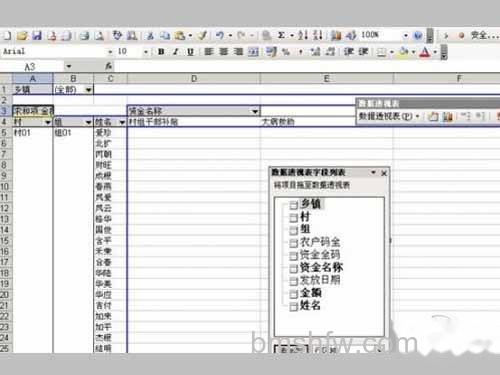Screen dimensions: 500x375
Task: Open the 数据透视表(P) menu
Action: tap(389, 116)
